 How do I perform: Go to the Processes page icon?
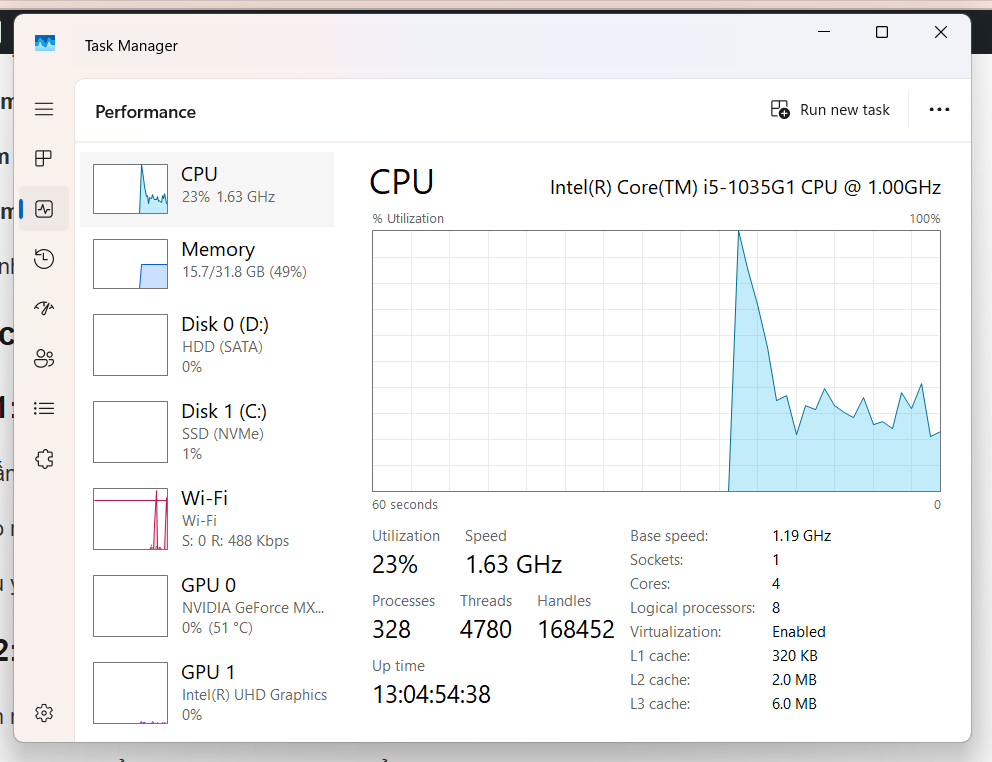[44, 159]
